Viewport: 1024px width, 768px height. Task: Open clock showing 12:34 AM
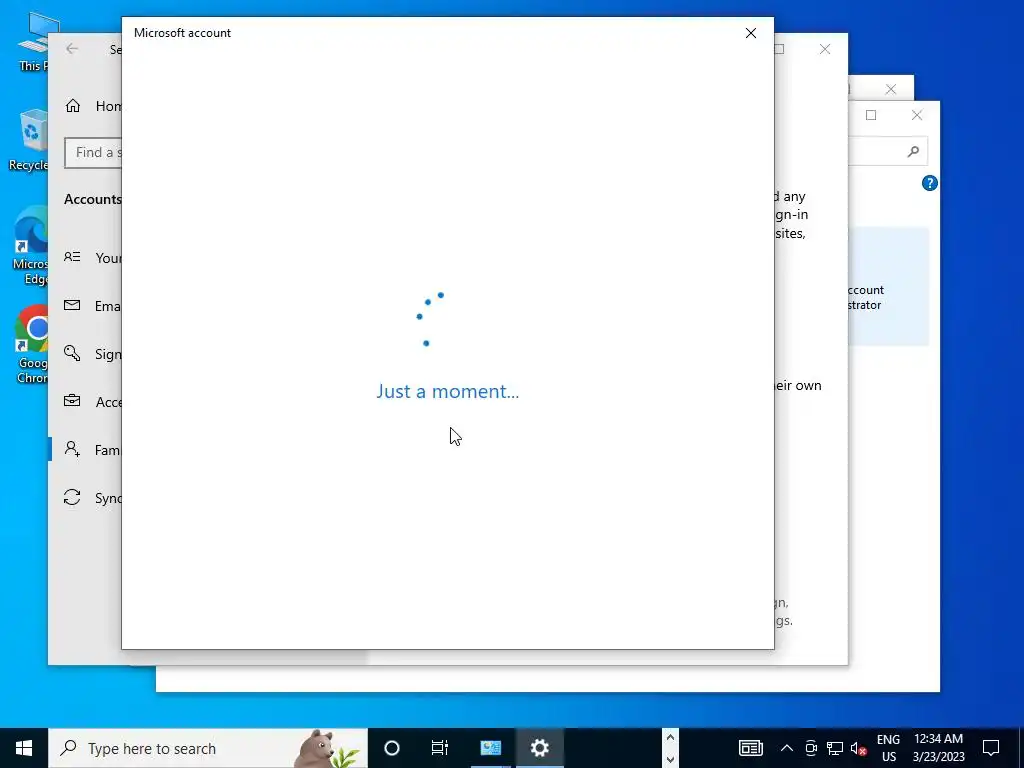[x=938, y=748]
